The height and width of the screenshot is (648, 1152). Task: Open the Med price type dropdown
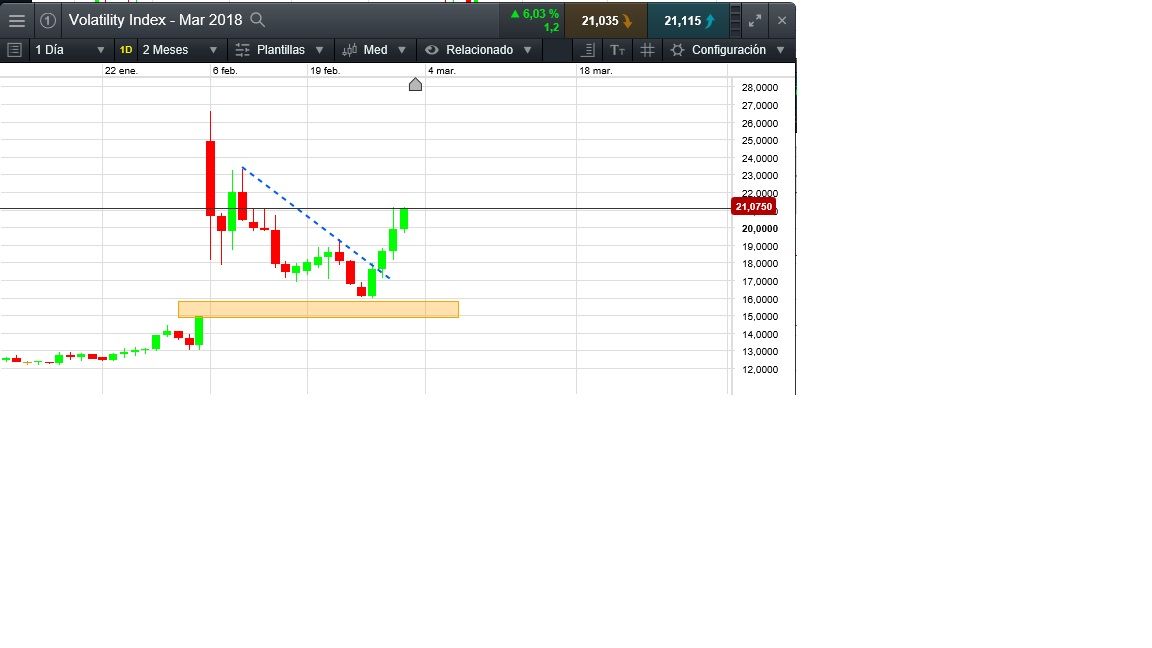(x=375, y=50)
